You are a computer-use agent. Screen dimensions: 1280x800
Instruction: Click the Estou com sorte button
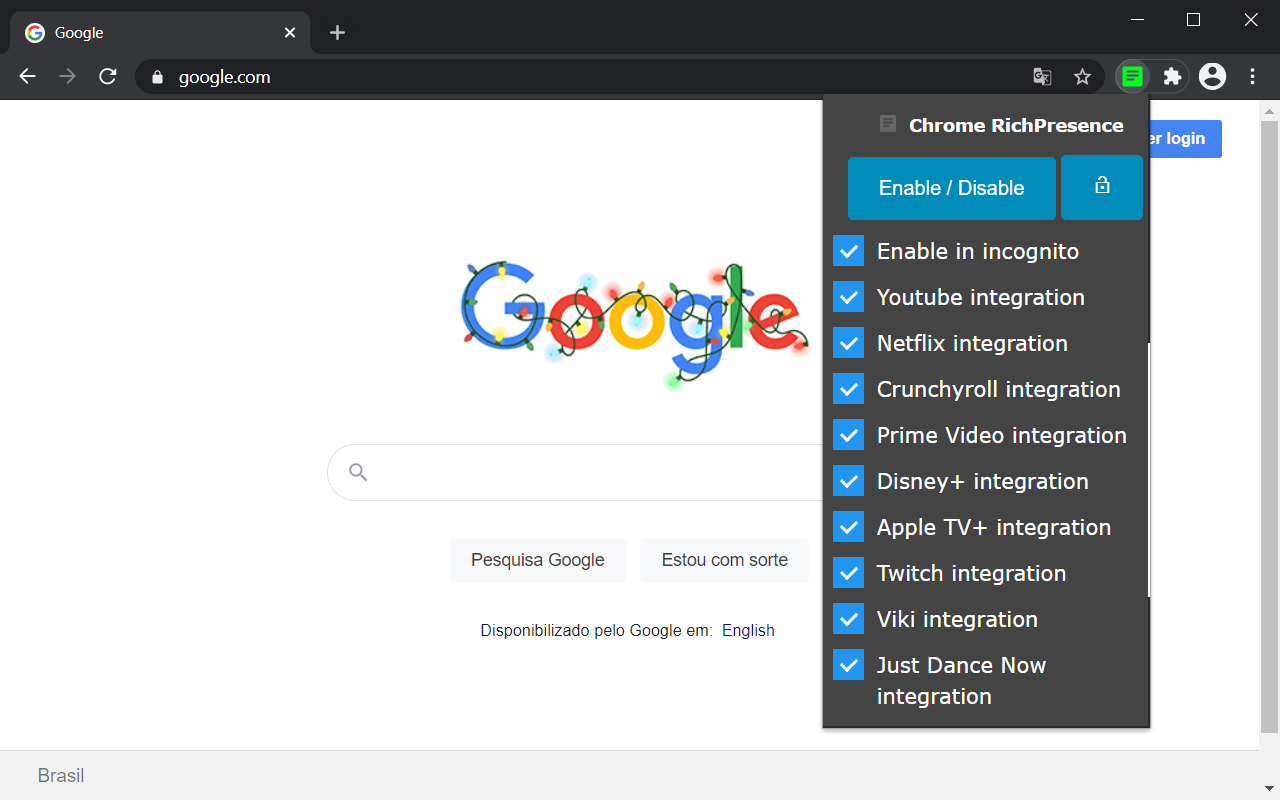(x=725, y=560)
